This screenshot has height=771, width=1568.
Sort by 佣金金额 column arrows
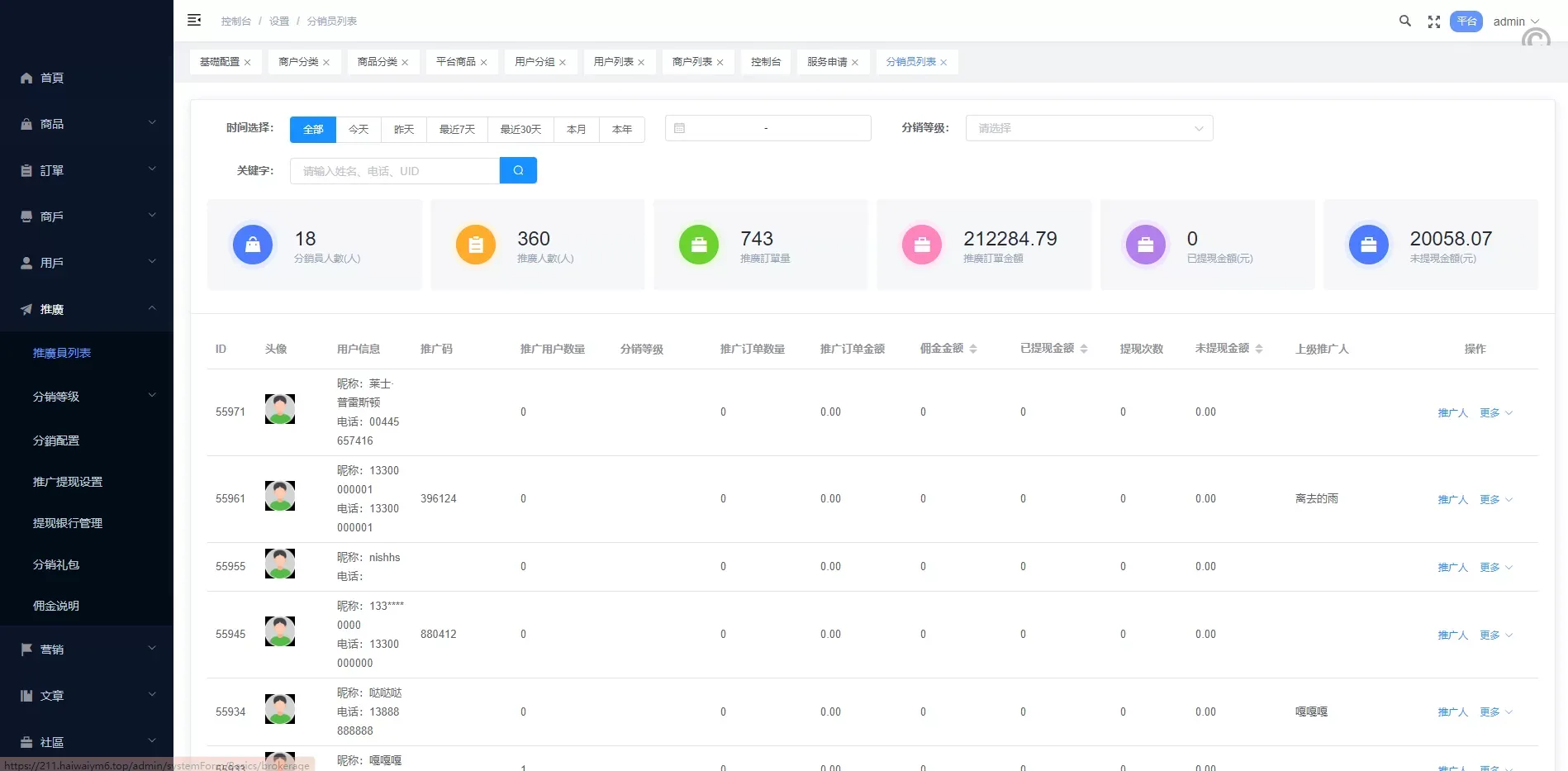click(973, 349)
